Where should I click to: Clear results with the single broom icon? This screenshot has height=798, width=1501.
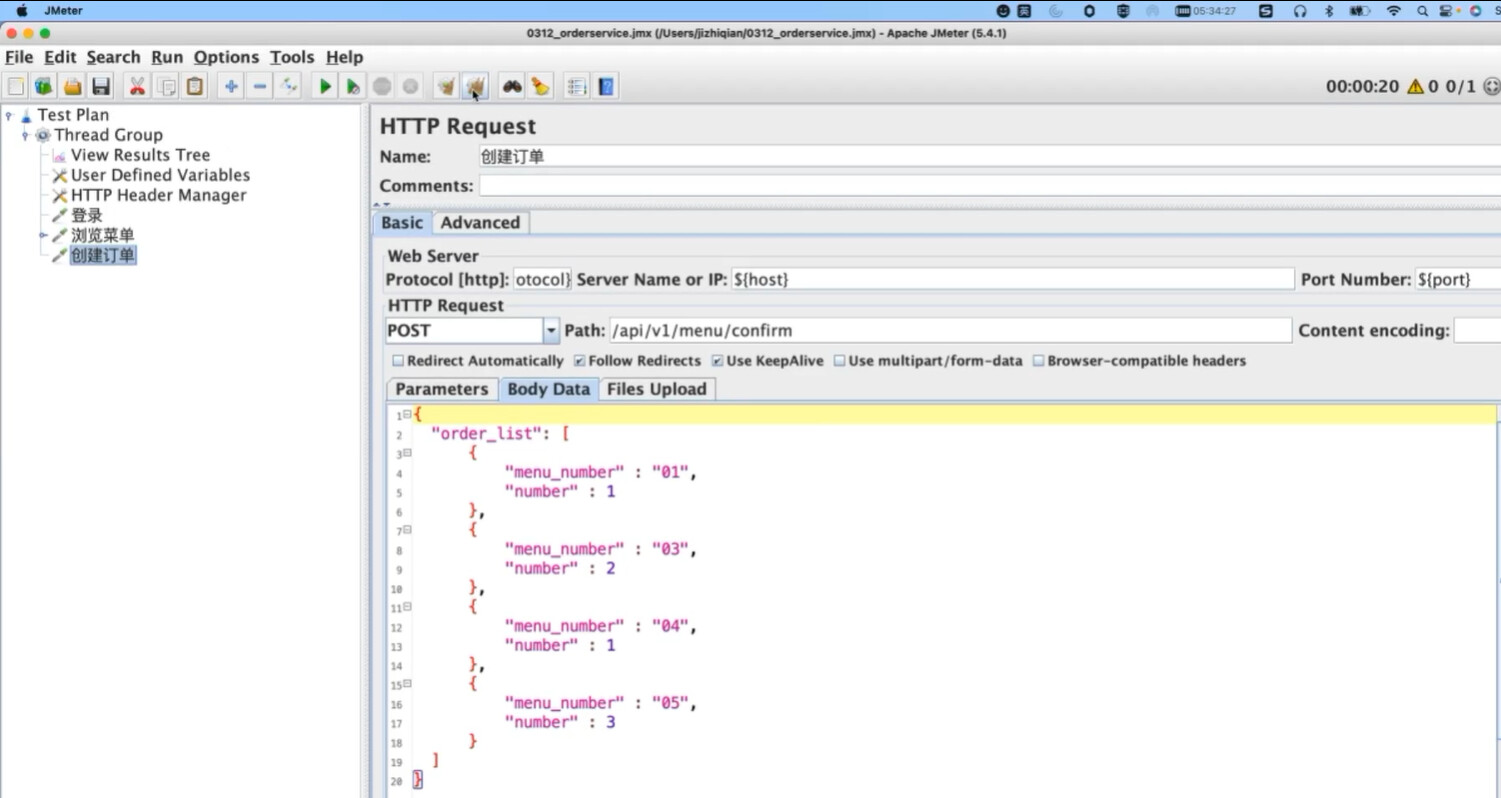click(446, 87)
